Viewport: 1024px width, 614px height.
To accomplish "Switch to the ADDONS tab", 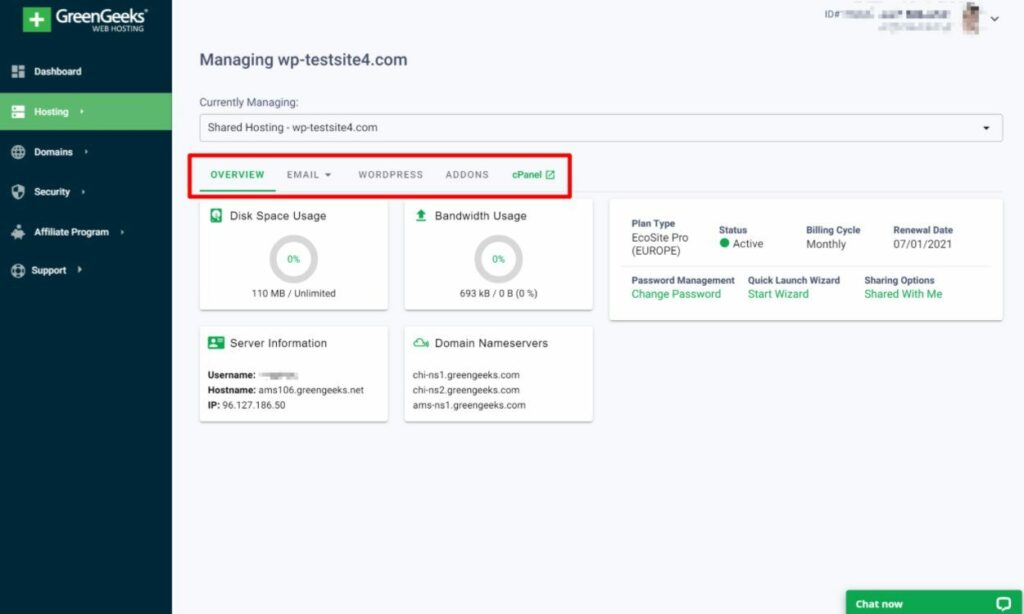I will [x=467, y=175].
